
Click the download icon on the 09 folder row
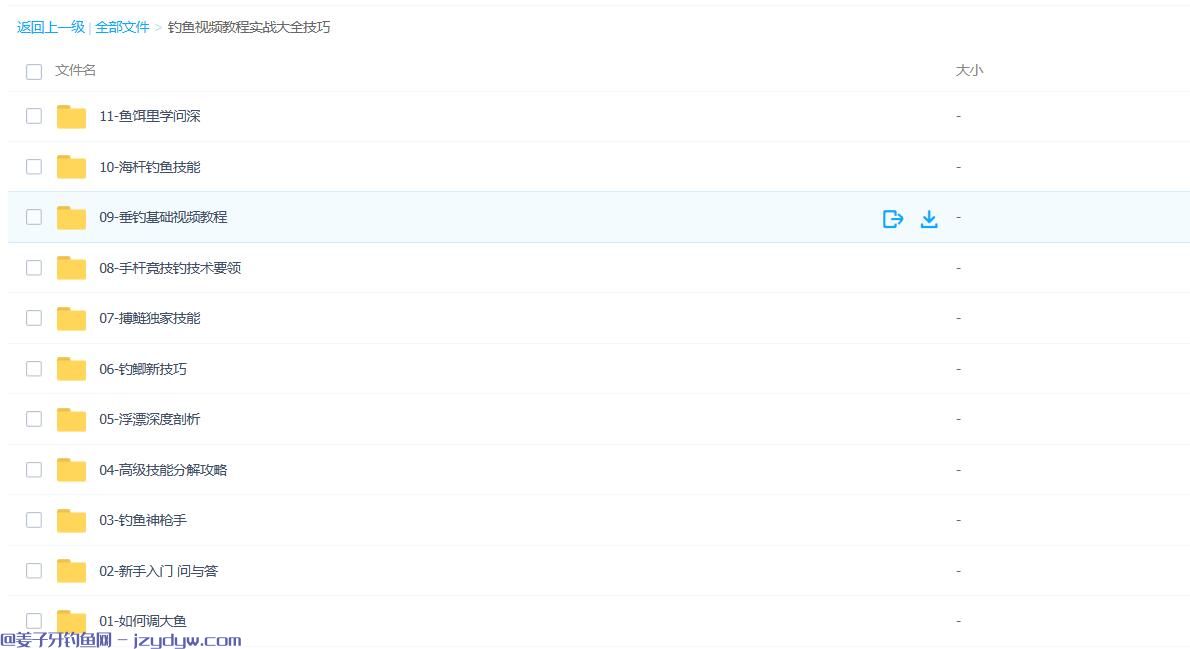929,219
